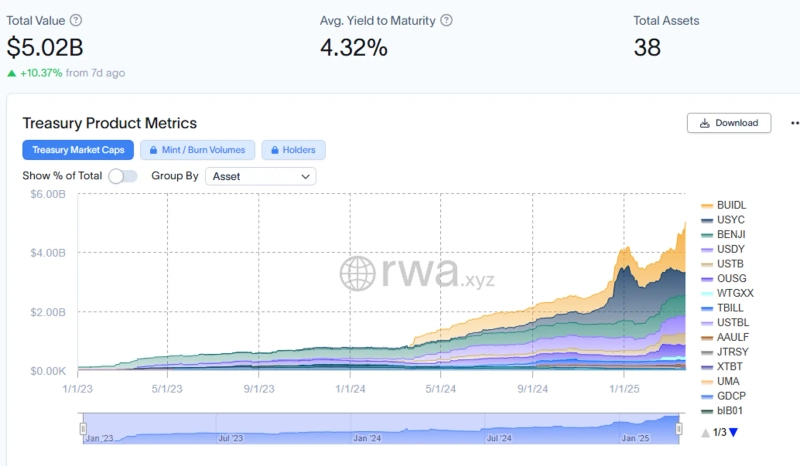Click the help icon next to Avg. Yield to Maturity
Viewport: 800px width, 466px height.
pos(446,20)
